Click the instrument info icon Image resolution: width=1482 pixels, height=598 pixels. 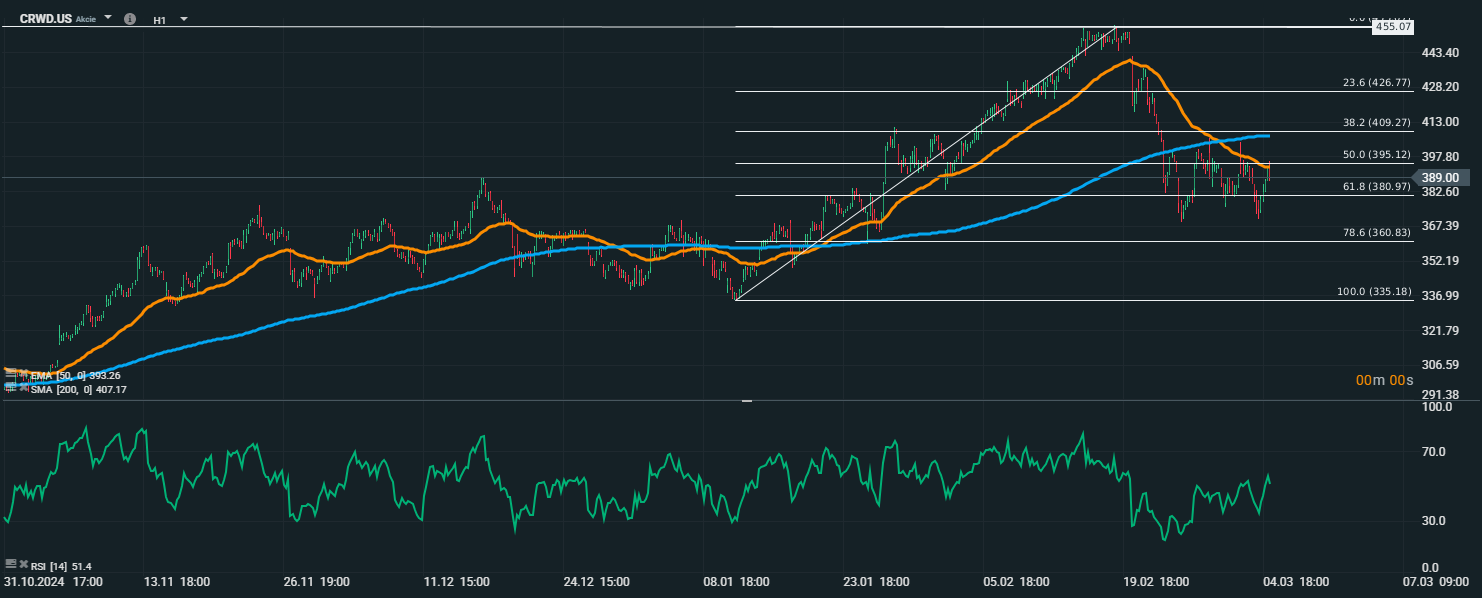[130, 19]
